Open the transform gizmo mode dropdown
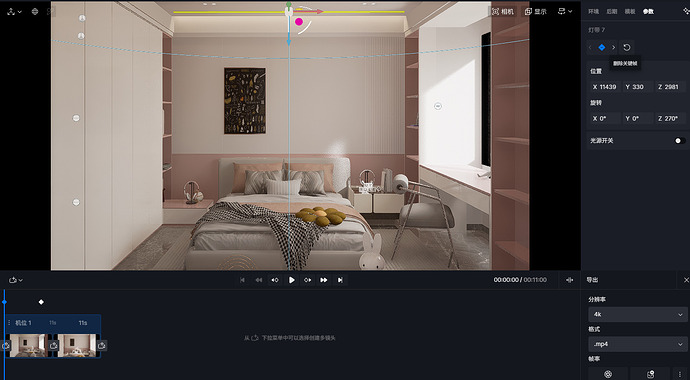Viewport: 690px width, 380px height. coord(15,12)
